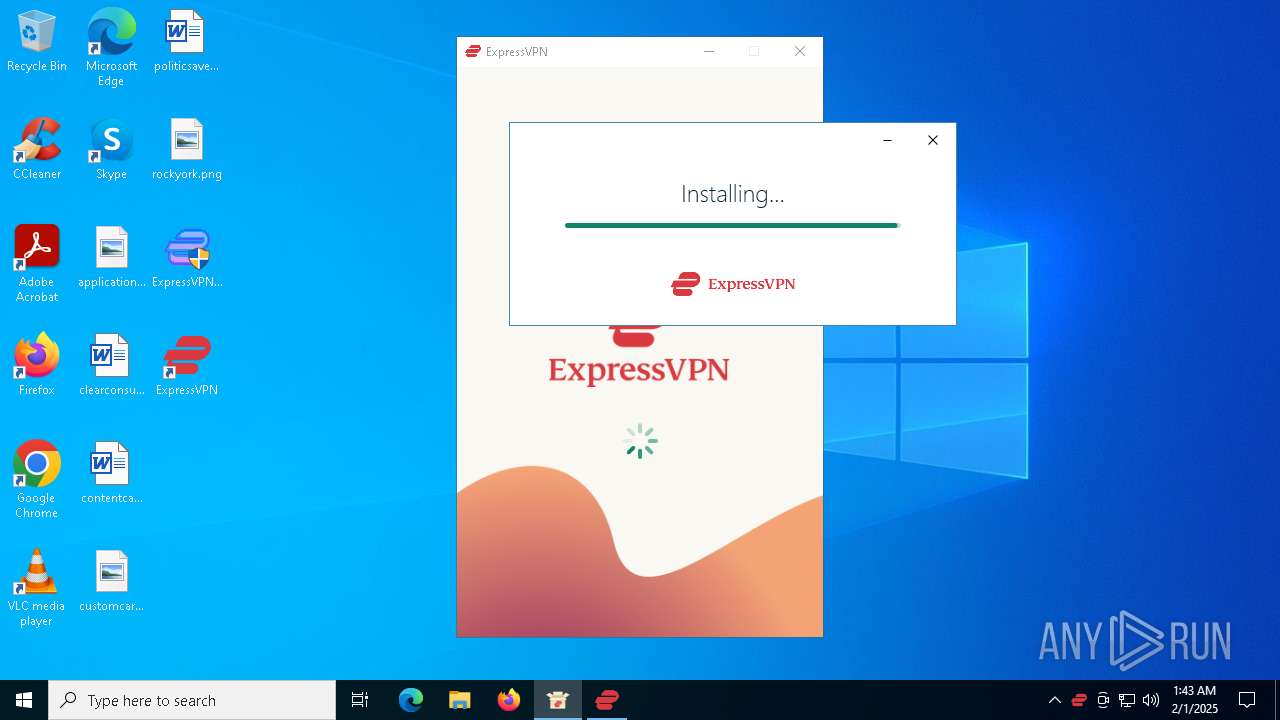Show hidden system tray icons
Screen dimensions: 1280x720
click(x=1054, y=700)
